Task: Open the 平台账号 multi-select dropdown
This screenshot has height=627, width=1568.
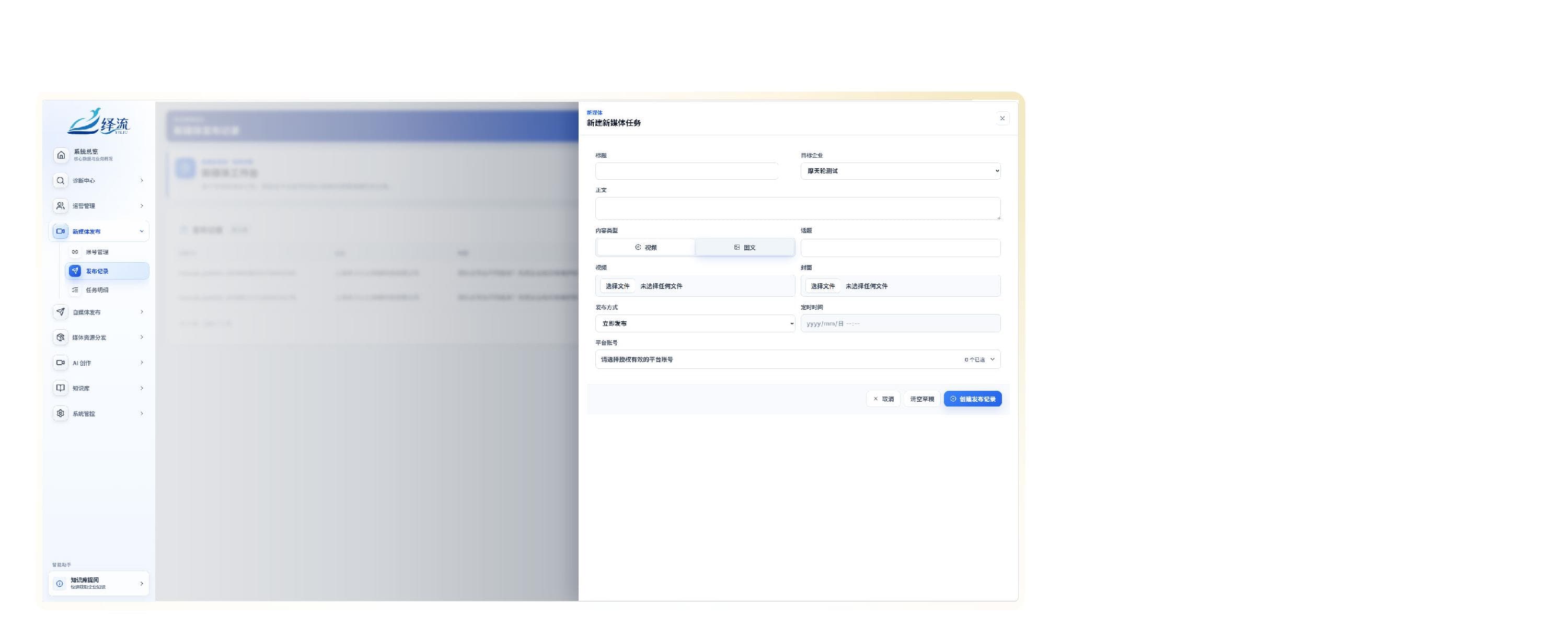Action: click(798, 359)
